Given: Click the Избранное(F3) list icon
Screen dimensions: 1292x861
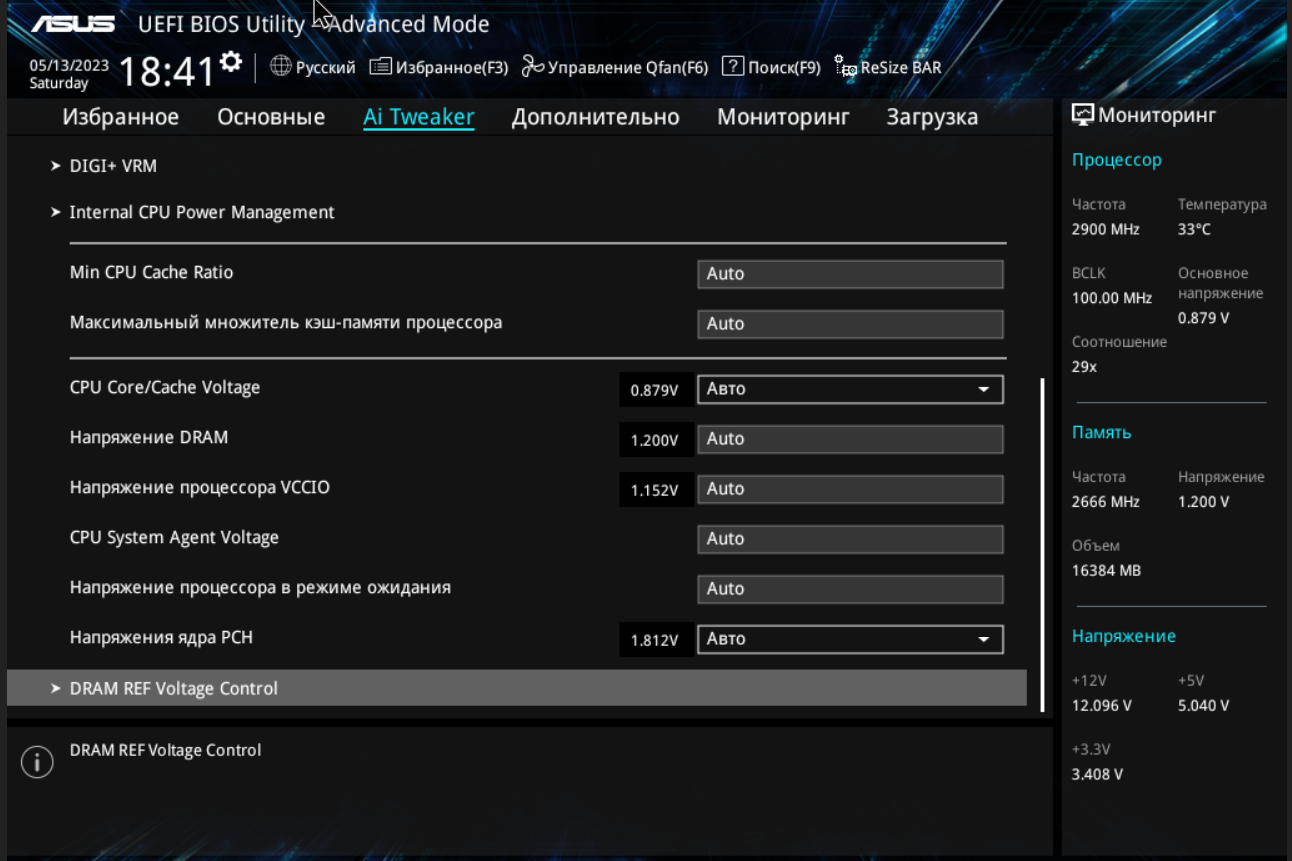Looking at the screenshot, I should [380, 67].
